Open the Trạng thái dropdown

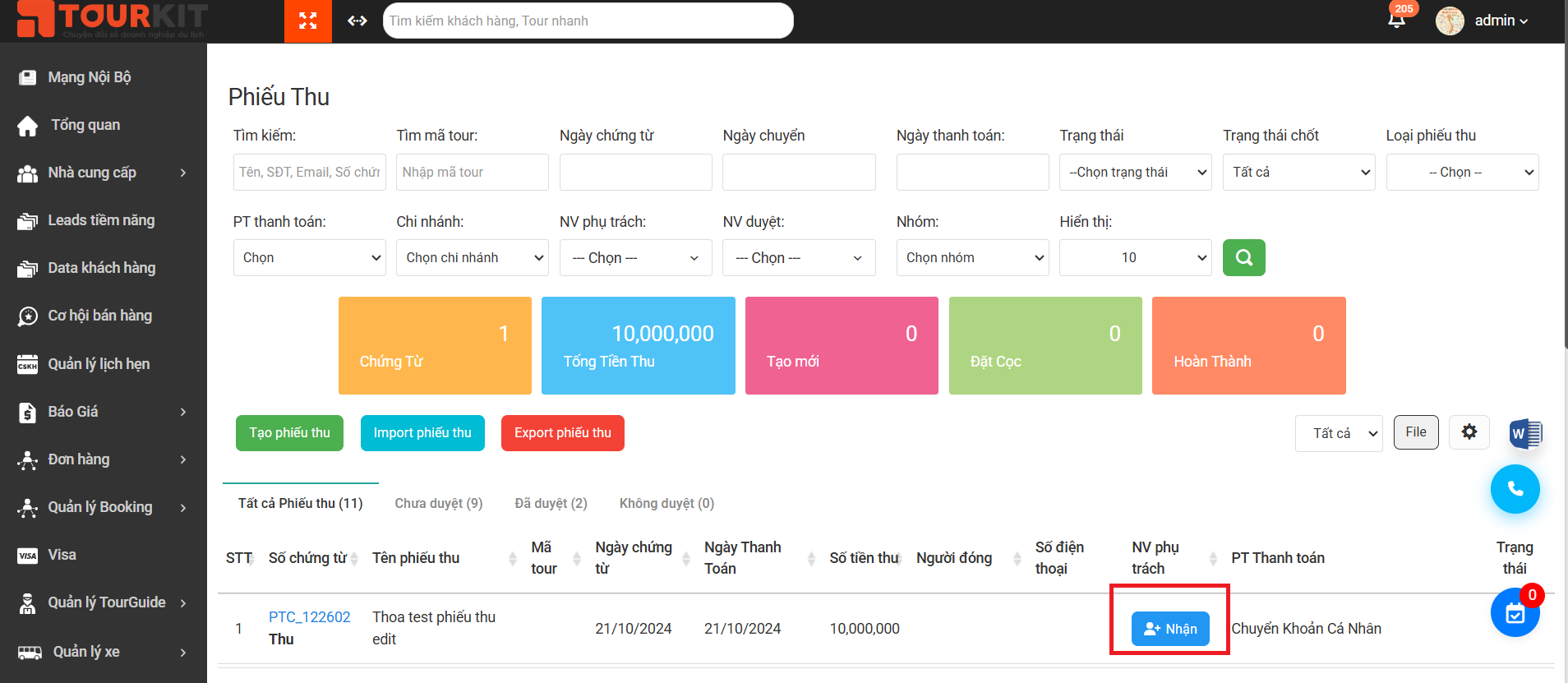[1136, 173]
